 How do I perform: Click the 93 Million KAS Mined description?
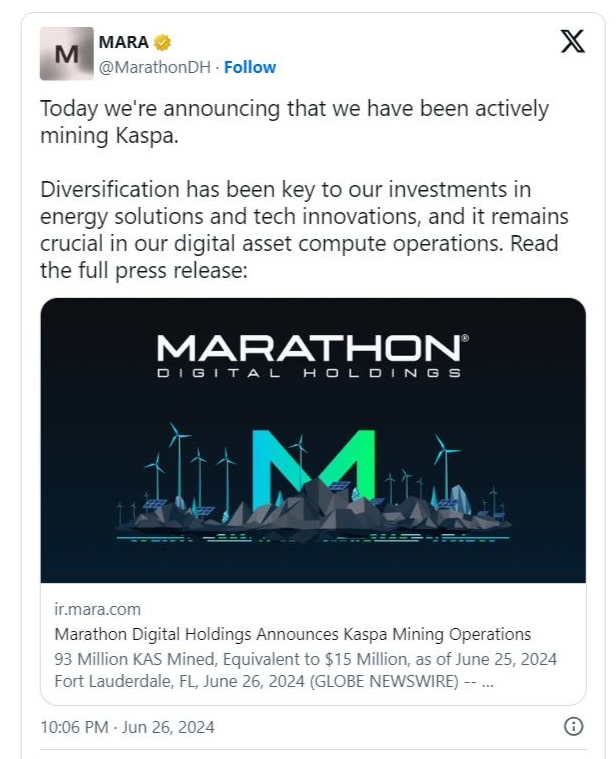pyautogui.click(x=305, y=659)
